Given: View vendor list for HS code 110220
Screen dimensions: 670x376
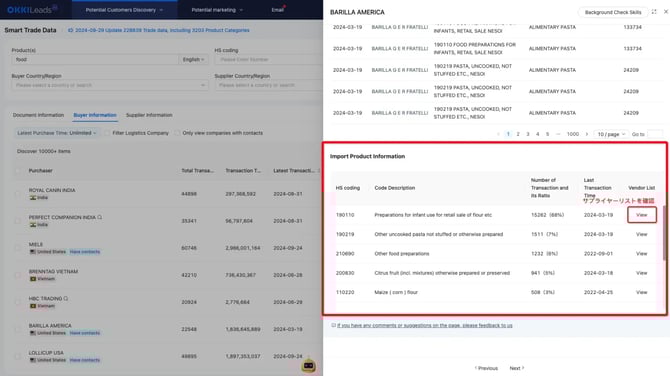Looking at the screenshot, I should (641, 292).
